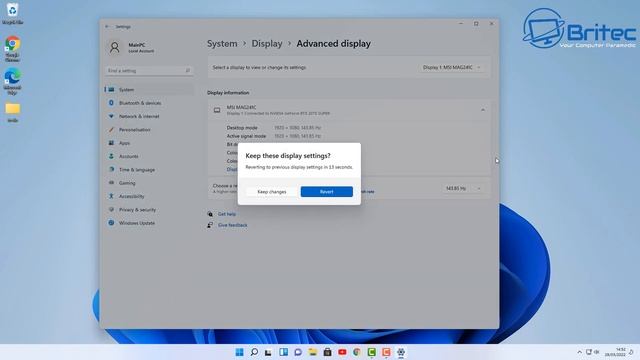Select Privacy & security in sidebar
This screenshot has width=640, height=360.
pos(149,209)
